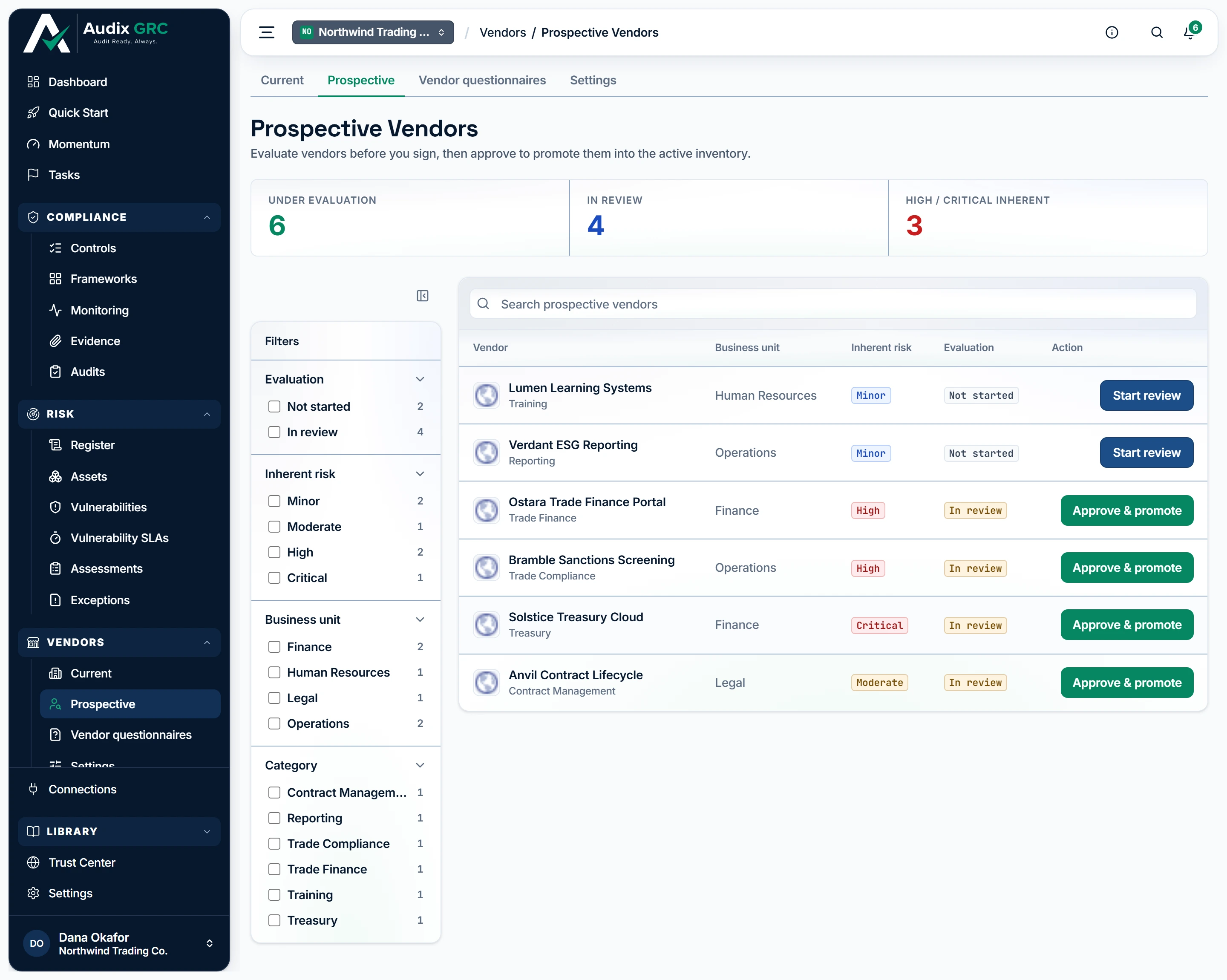Approve & promote Solstice Treasury Cloud
Screen dimensions: 1227x980
pos(1127,625)
